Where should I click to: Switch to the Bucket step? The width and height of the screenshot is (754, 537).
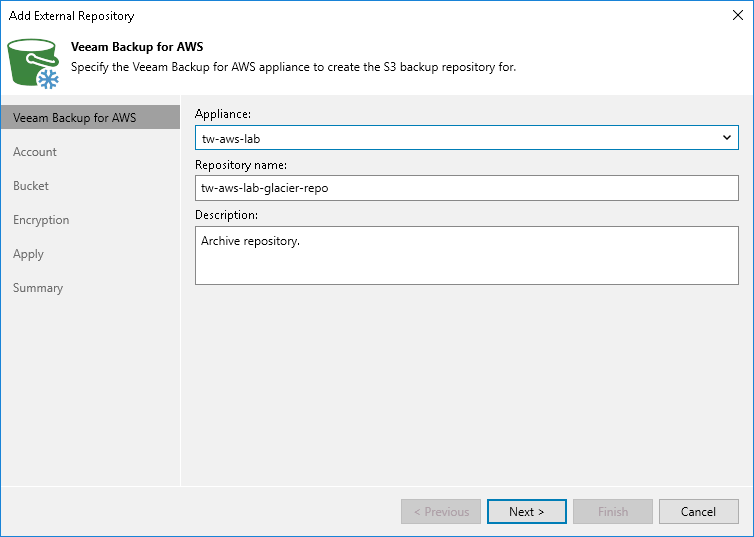tap(31, 186)
